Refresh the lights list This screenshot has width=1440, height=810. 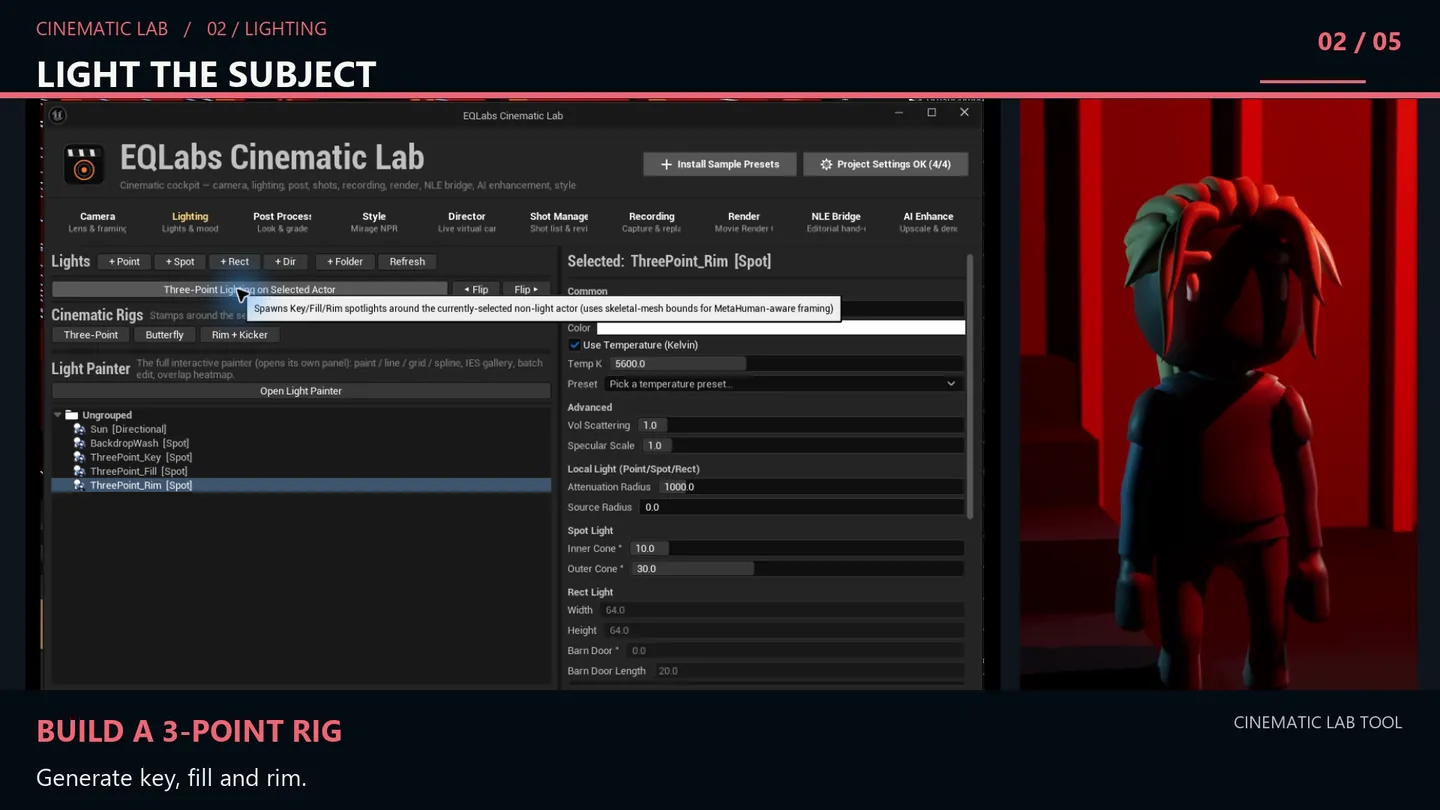407,262
